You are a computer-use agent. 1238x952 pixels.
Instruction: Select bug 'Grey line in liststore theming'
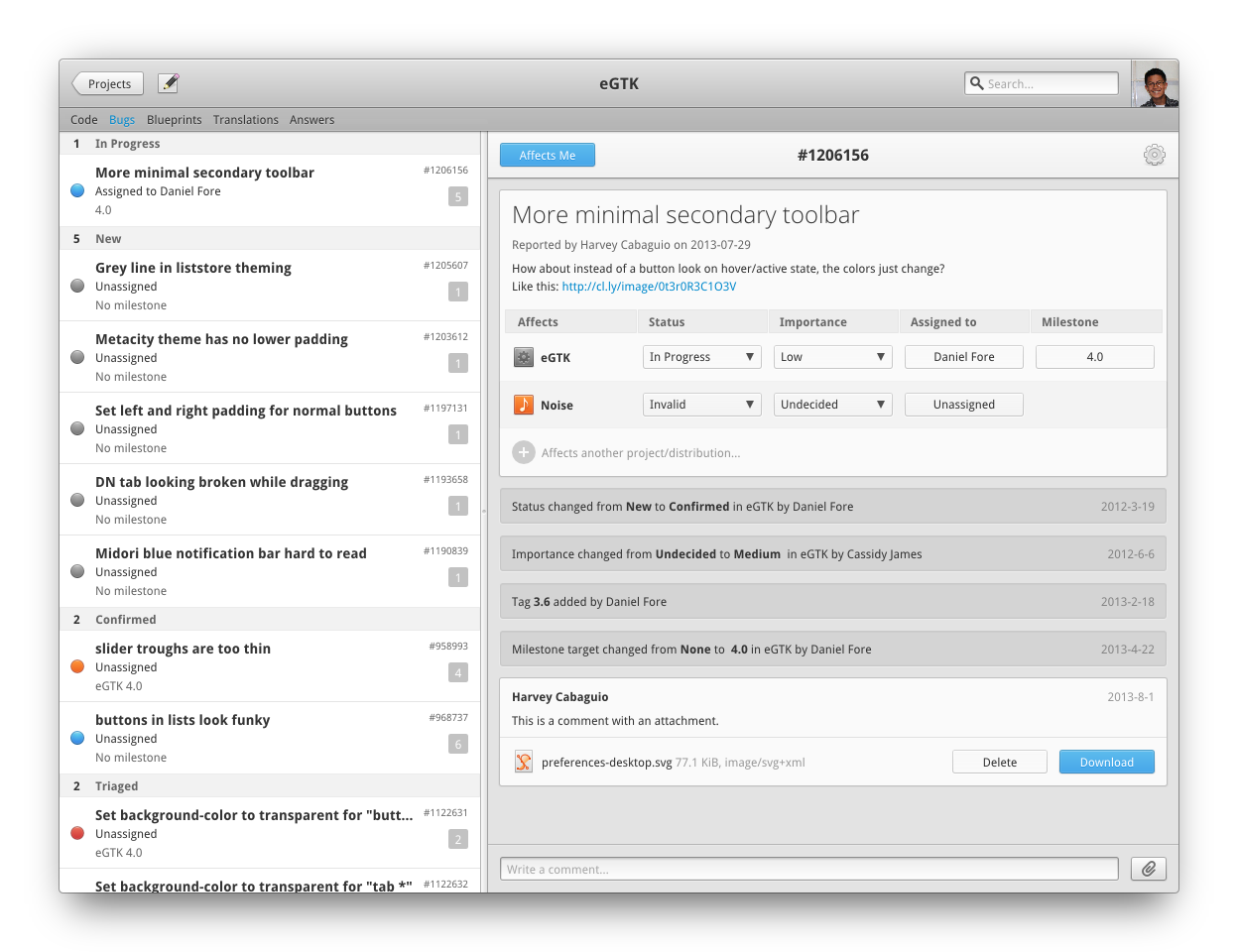[270, 286]
